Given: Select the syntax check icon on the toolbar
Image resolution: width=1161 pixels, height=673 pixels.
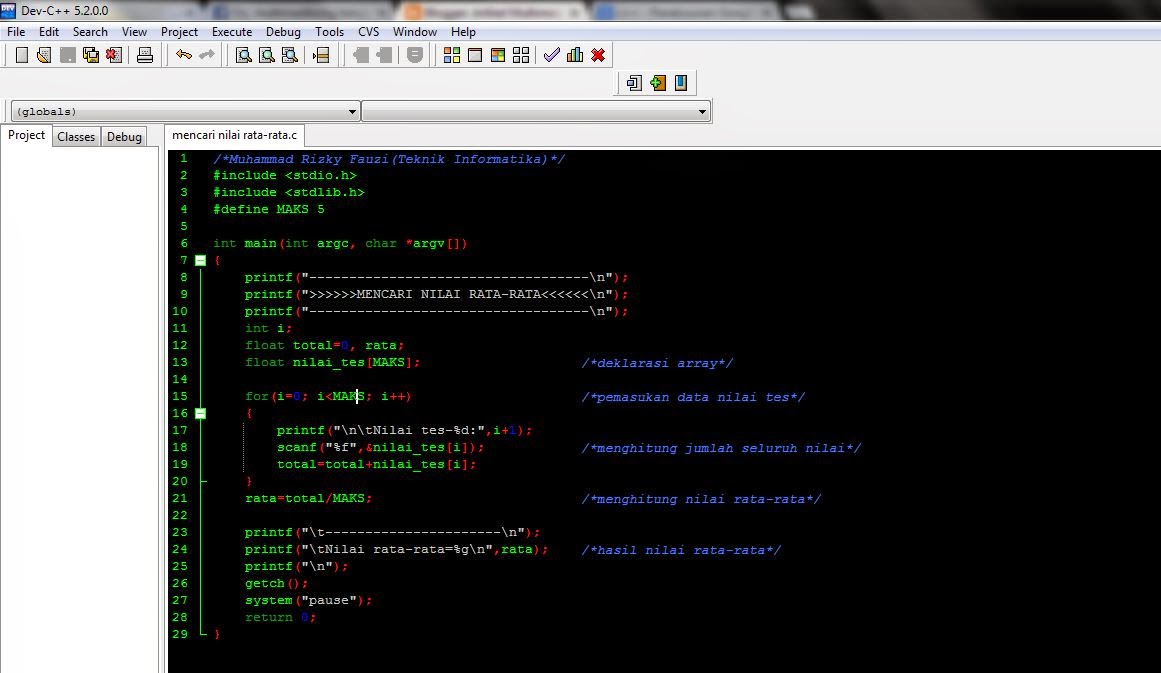Looking at the screenshot, I should (551, 55).
